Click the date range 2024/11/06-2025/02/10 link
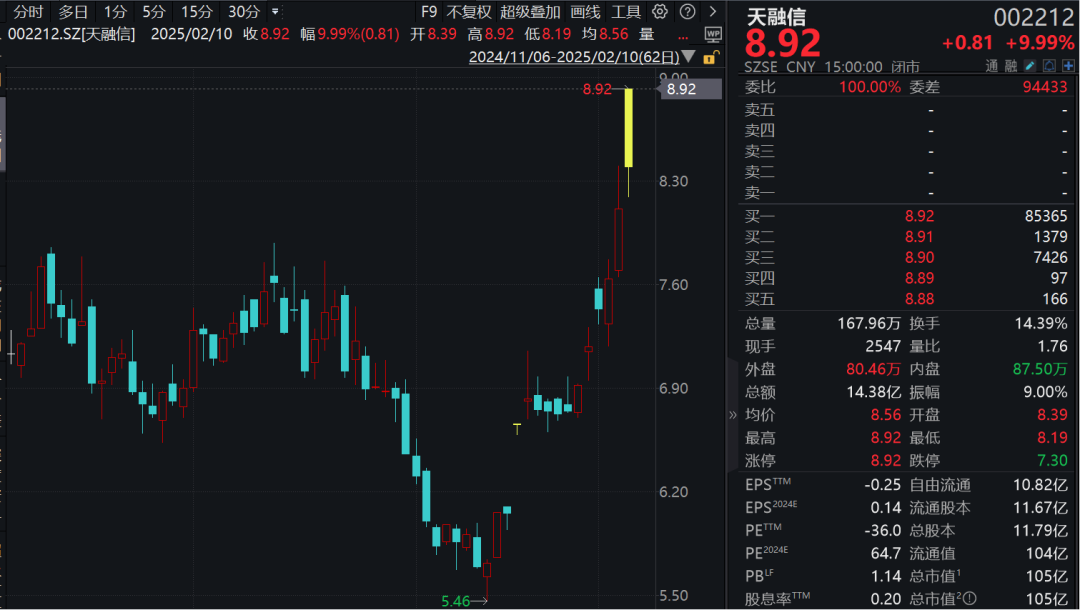The height and width of the screenshot is (610, 1080). point(574,57)
